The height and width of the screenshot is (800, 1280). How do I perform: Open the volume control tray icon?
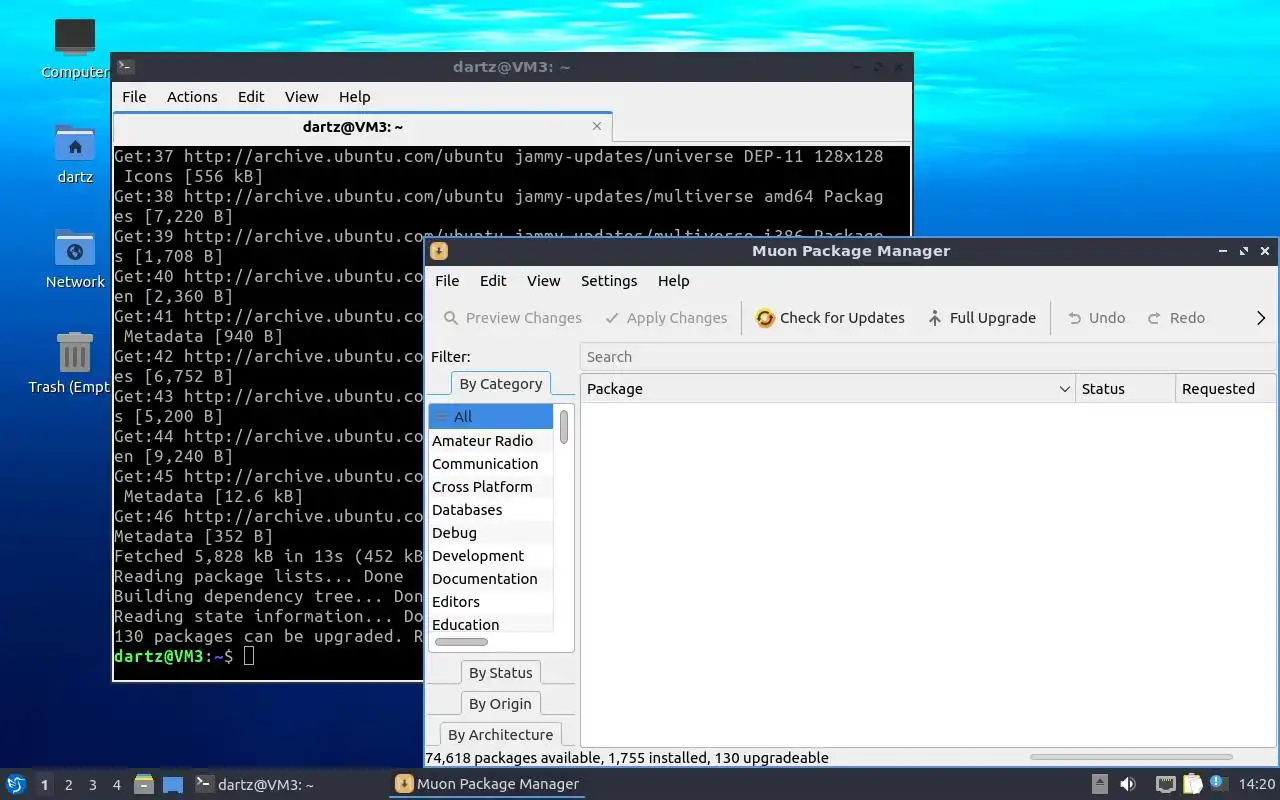tap(1128, 784)
